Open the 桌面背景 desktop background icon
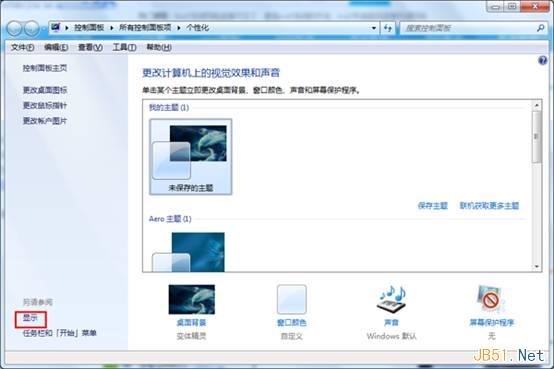The height and width of the screenshot is (369, 554). coord(191,300)
